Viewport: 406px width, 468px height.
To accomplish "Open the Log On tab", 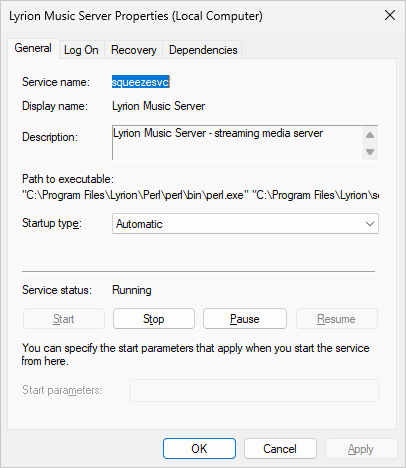I will coord(81,50).
